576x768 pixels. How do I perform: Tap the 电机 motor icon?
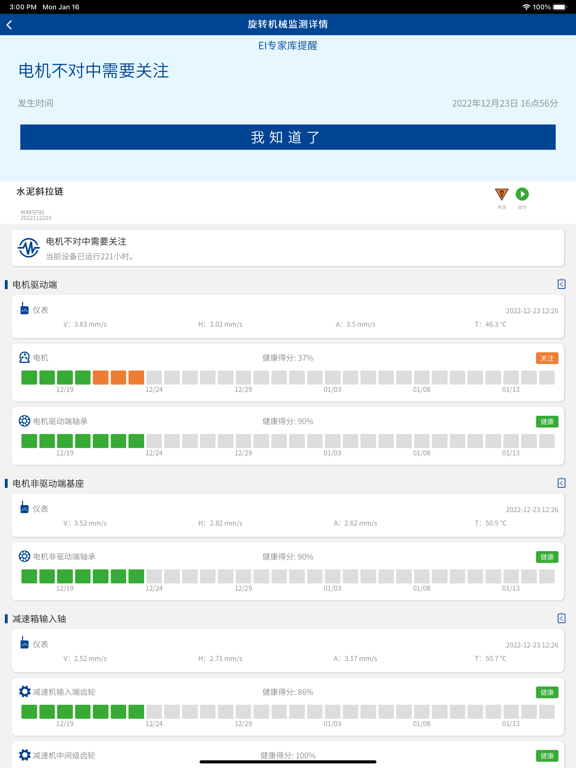point(24,358)
